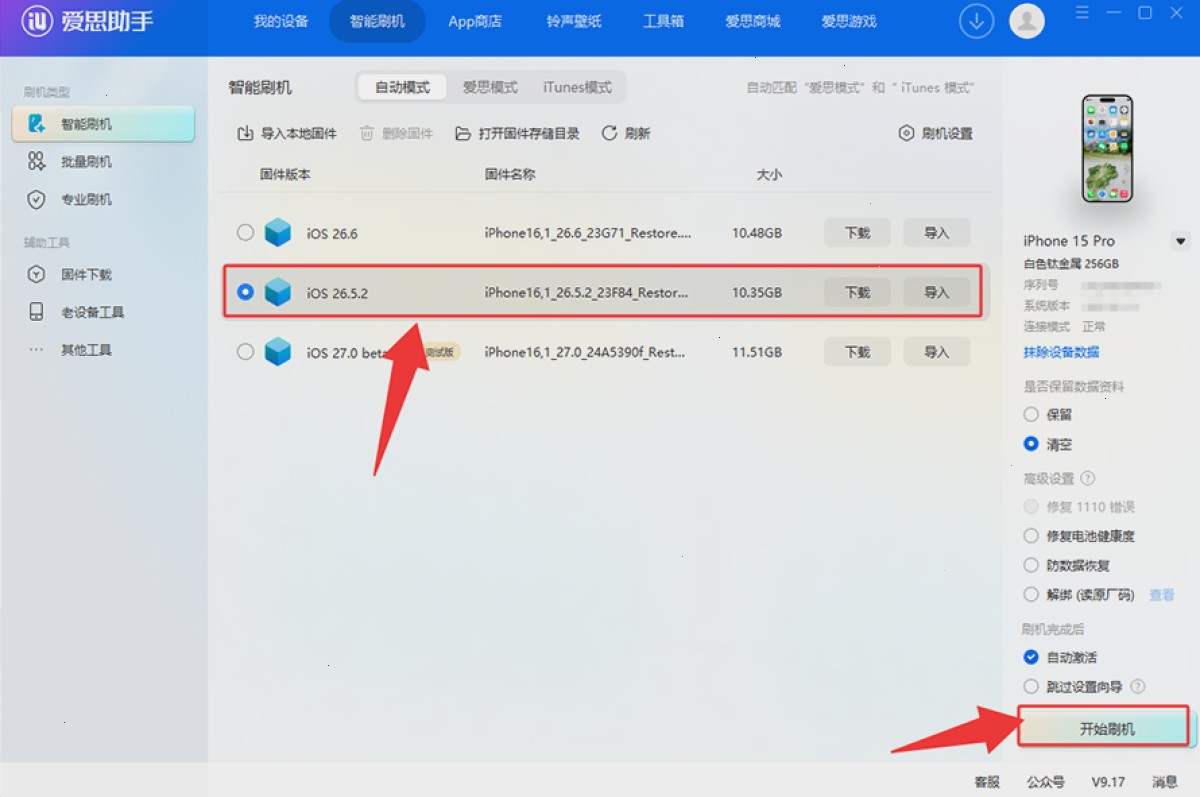Enable 防数据恢复 option
The width and height of the screenshot is (1200, 797).
1031,565
